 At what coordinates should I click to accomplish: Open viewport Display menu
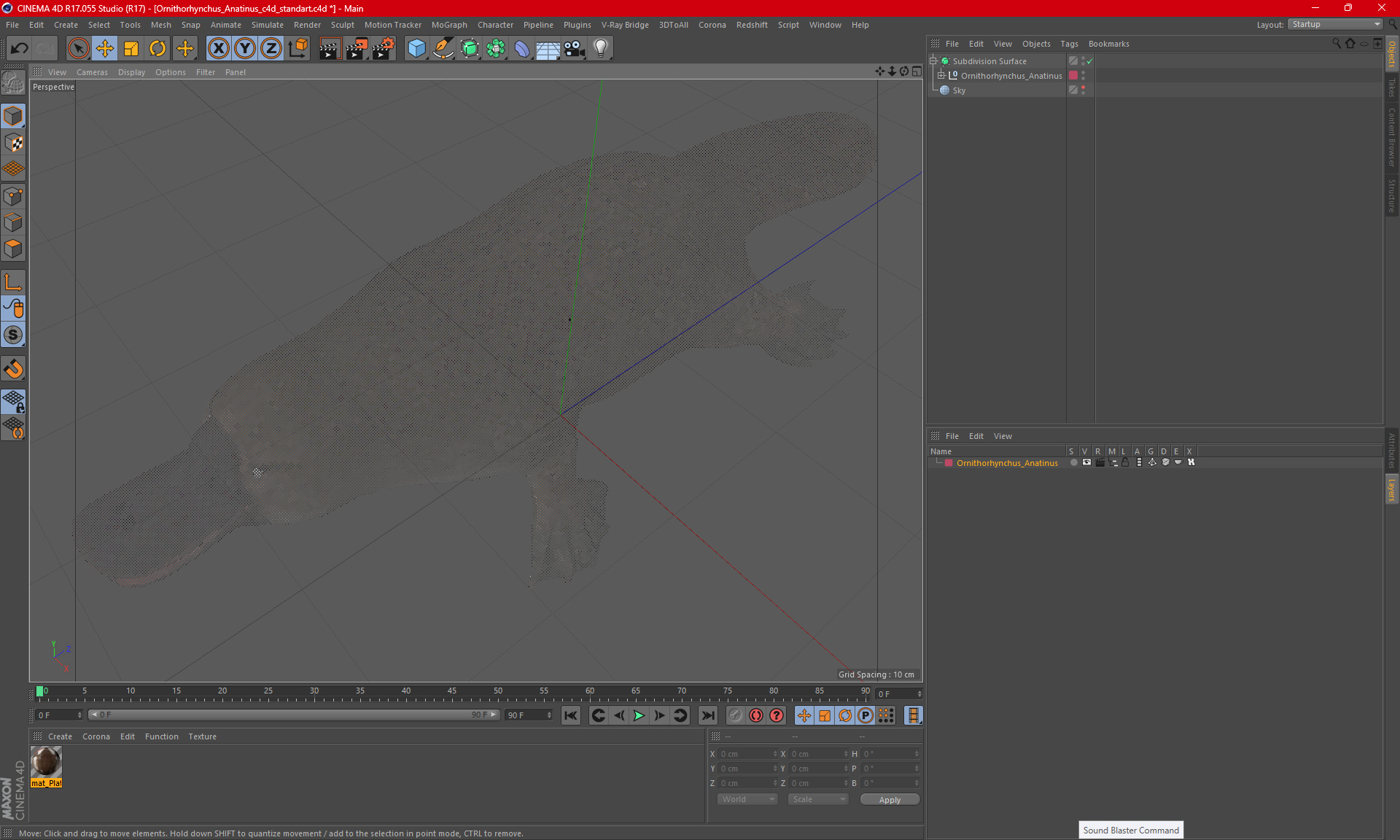[131, 72]
